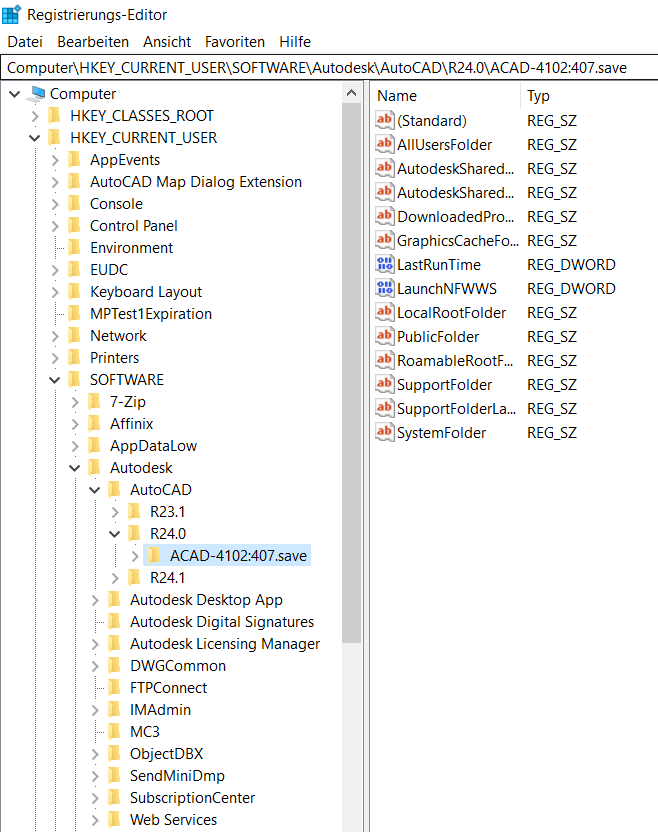Expand the R24.1 key
This screenshot has height=832, width=658.
115,578
